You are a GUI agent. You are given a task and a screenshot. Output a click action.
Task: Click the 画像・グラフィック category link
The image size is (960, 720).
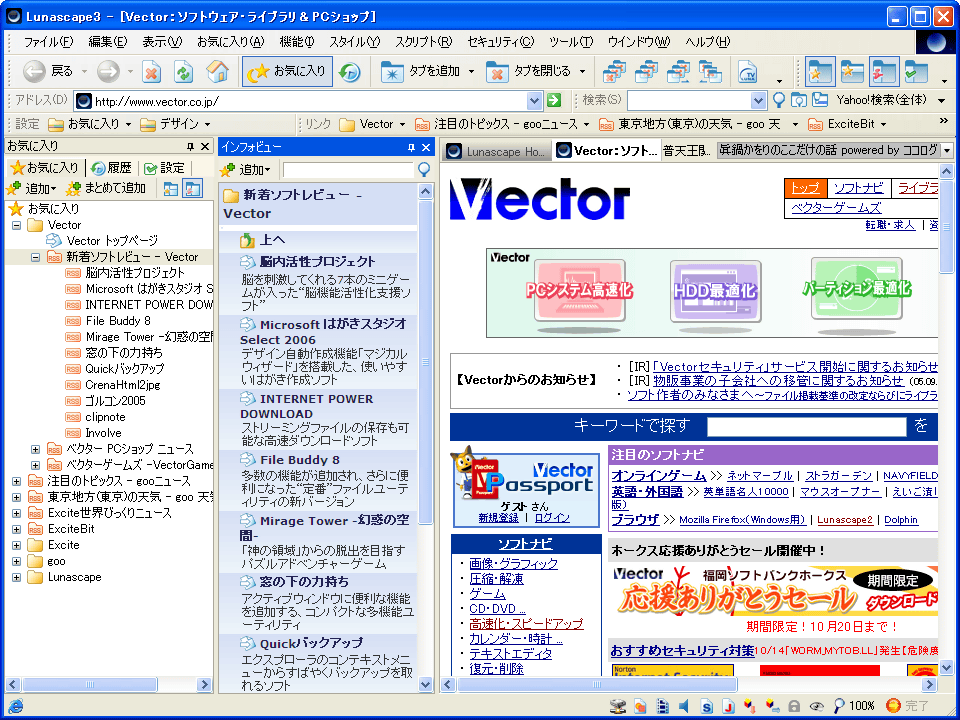click(514, 563)
